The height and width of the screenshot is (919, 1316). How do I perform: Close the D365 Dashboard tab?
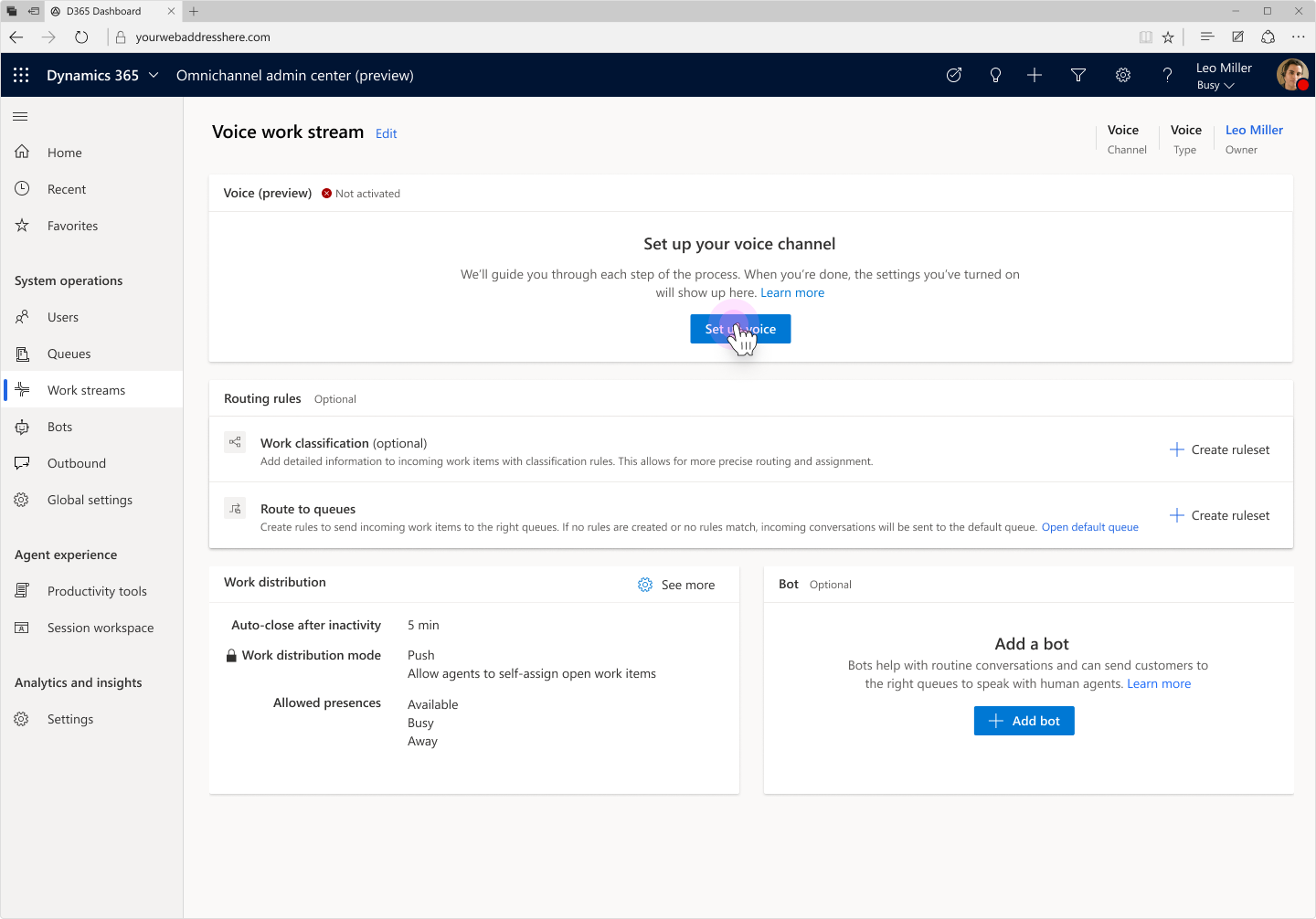tap(171, 11)
